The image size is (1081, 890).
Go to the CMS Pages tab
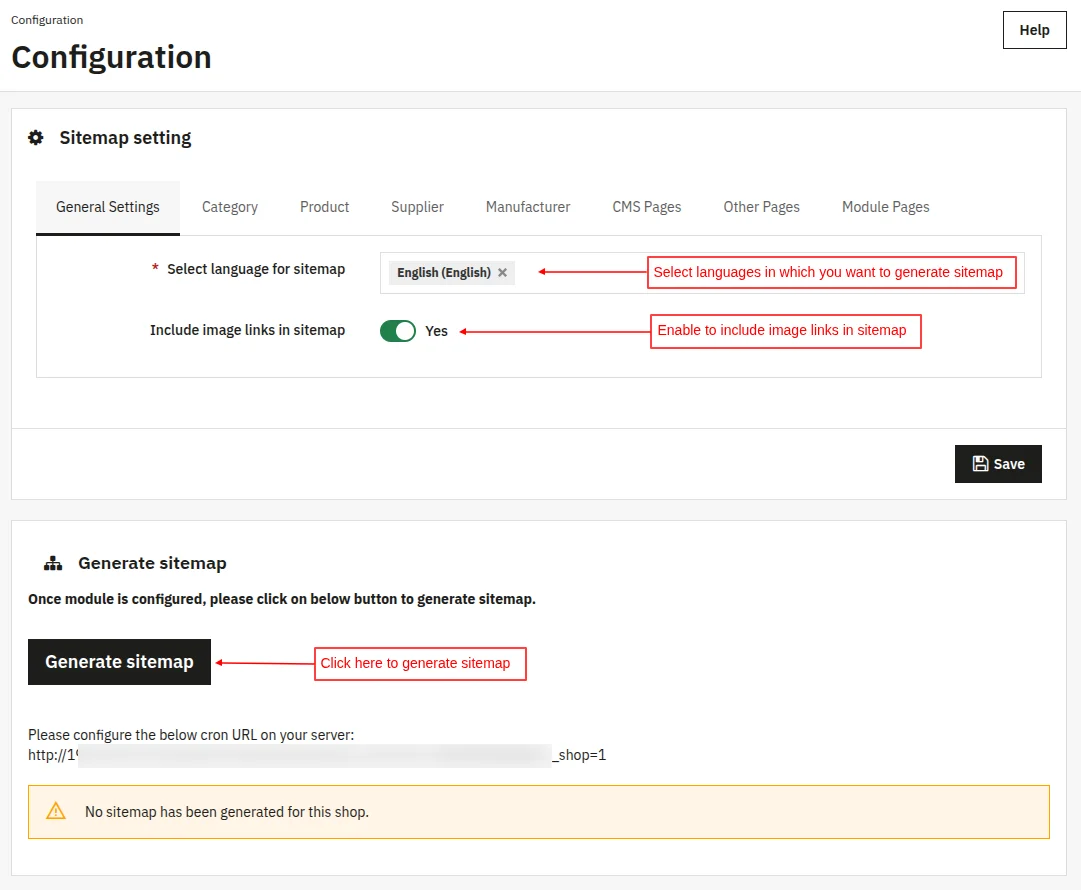(647, 208)
